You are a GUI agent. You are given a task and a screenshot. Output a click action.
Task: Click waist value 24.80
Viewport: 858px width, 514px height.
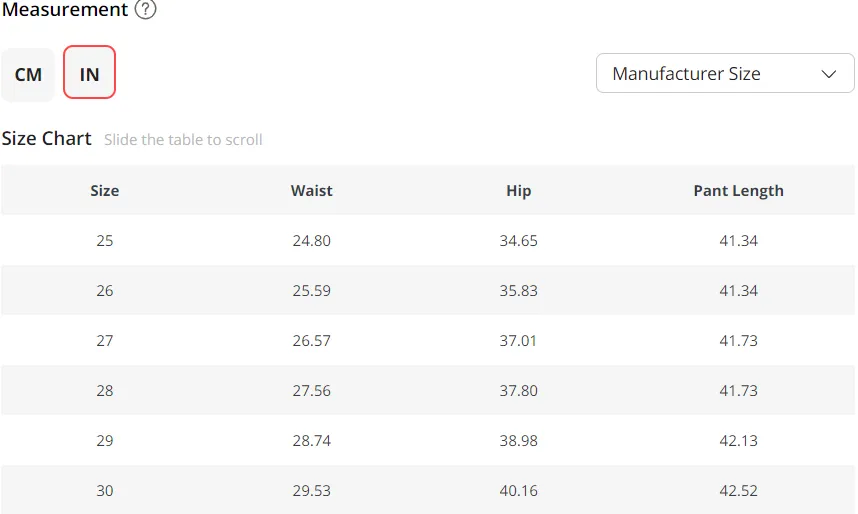[x=311, y=241]
